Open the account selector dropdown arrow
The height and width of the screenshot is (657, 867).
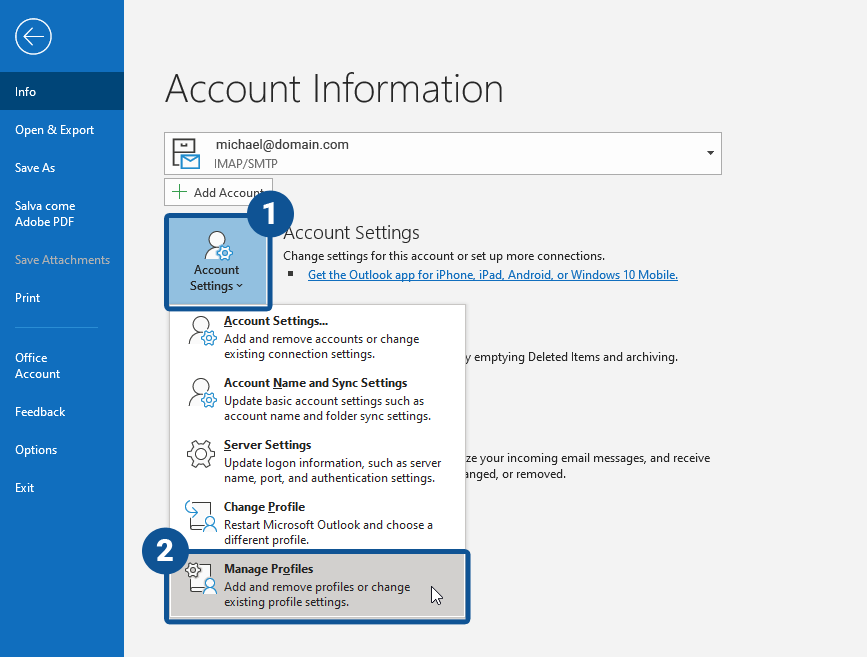click(710, 153)
